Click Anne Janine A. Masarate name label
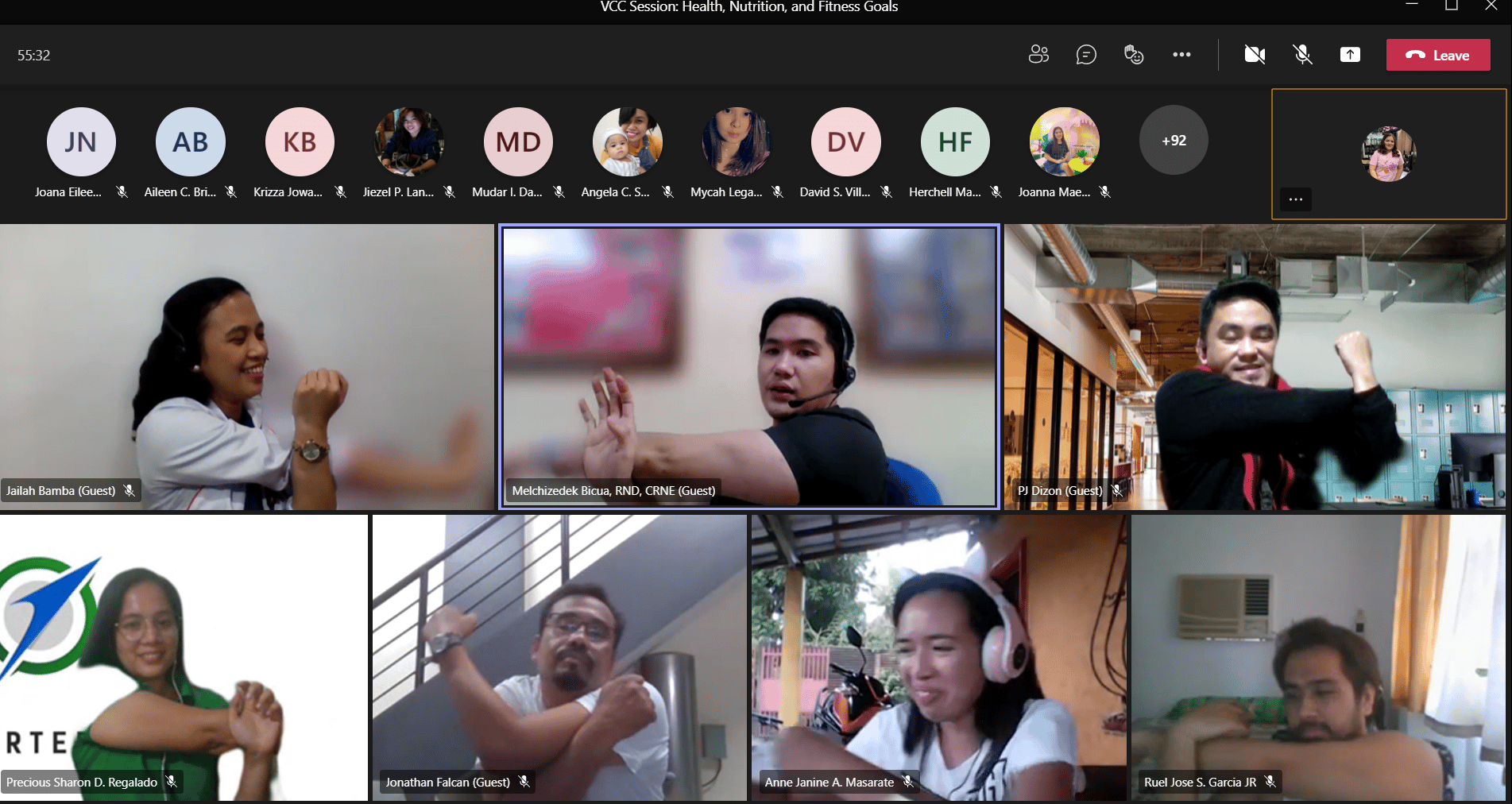The height and width of the screenshot is (804, 1512). click(x=829, y=782)
